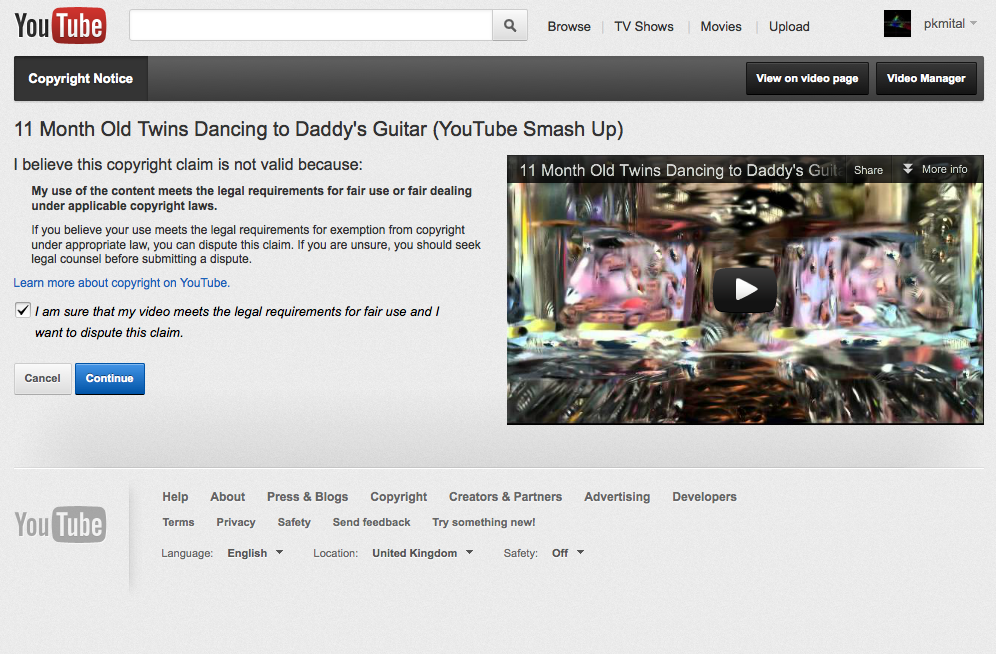Viewport: 996px width, 654px height.
Task: Click the search magnifier button
Action: pyautogui.click(x=510, y=26)
